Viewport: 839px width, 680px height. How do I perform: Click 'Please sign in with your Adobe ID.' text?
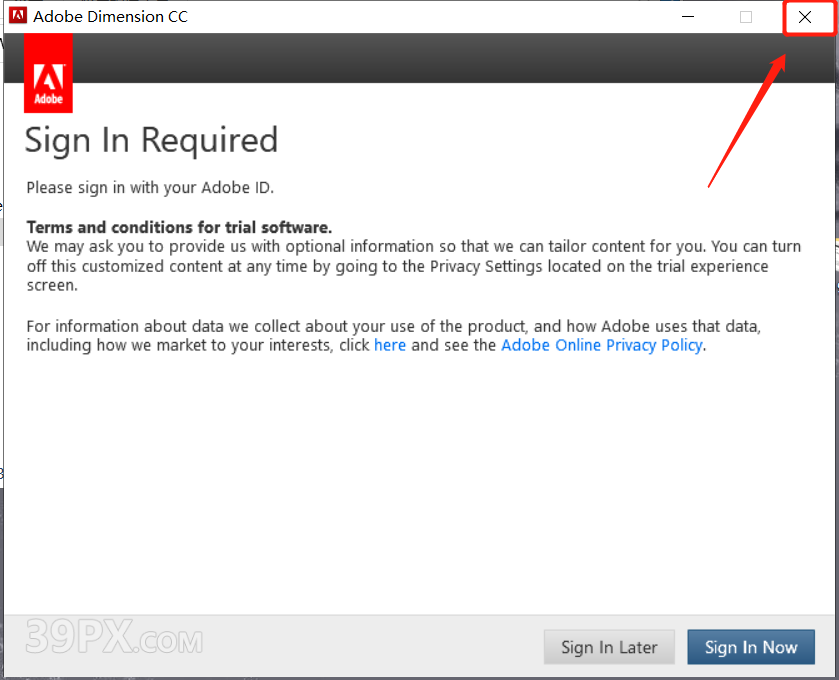pyautogui.click(x=150, y=188)
